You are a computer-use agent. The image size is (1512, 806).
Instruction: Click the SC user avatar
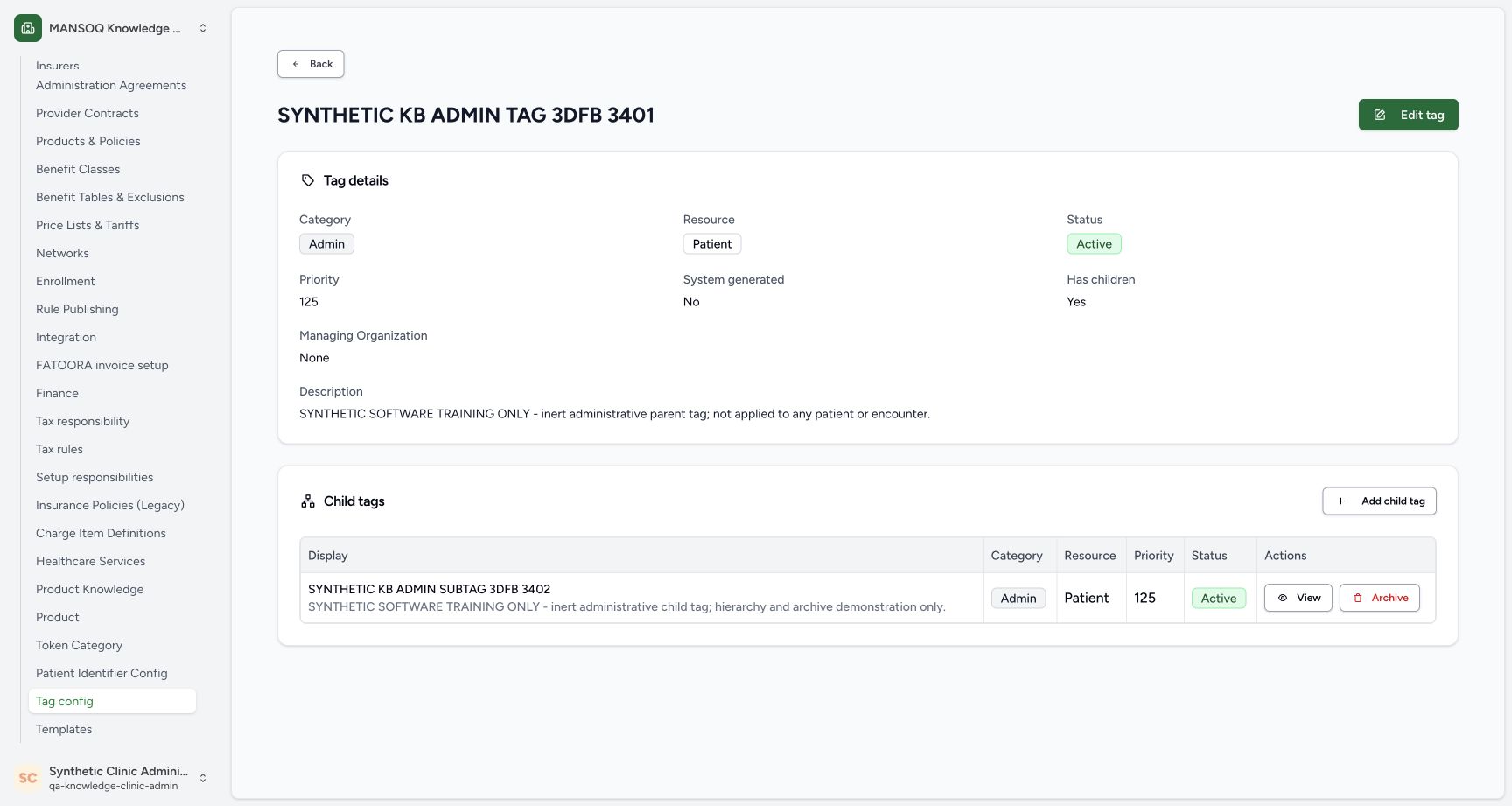pos(28,777)
